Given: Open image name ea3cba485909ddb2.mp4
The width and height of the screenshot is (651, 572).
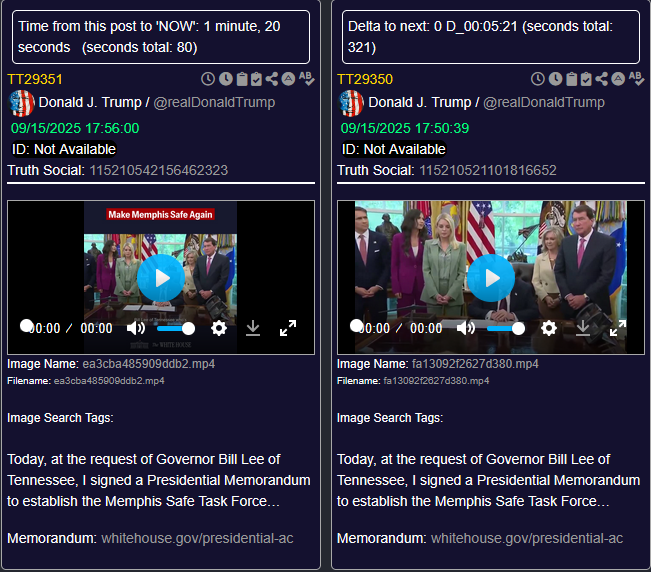Looking at the screenshot, I should 149,364.
